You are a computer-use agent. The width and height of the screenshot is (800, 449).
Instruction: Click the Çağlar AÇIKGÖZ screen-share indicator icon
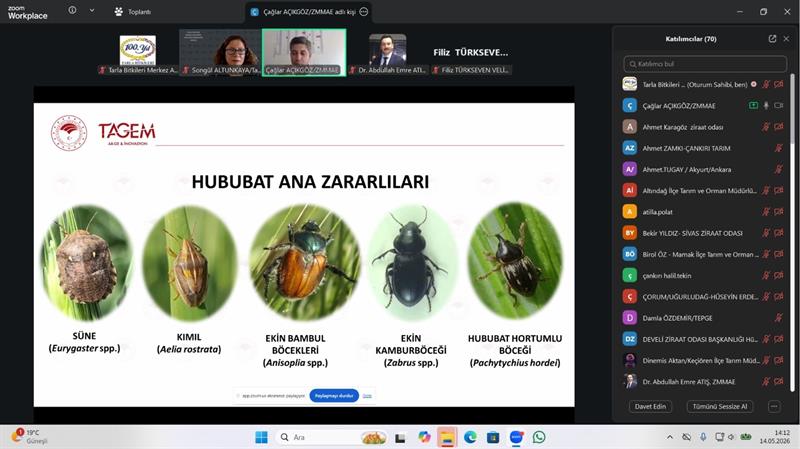click(753, 105)
